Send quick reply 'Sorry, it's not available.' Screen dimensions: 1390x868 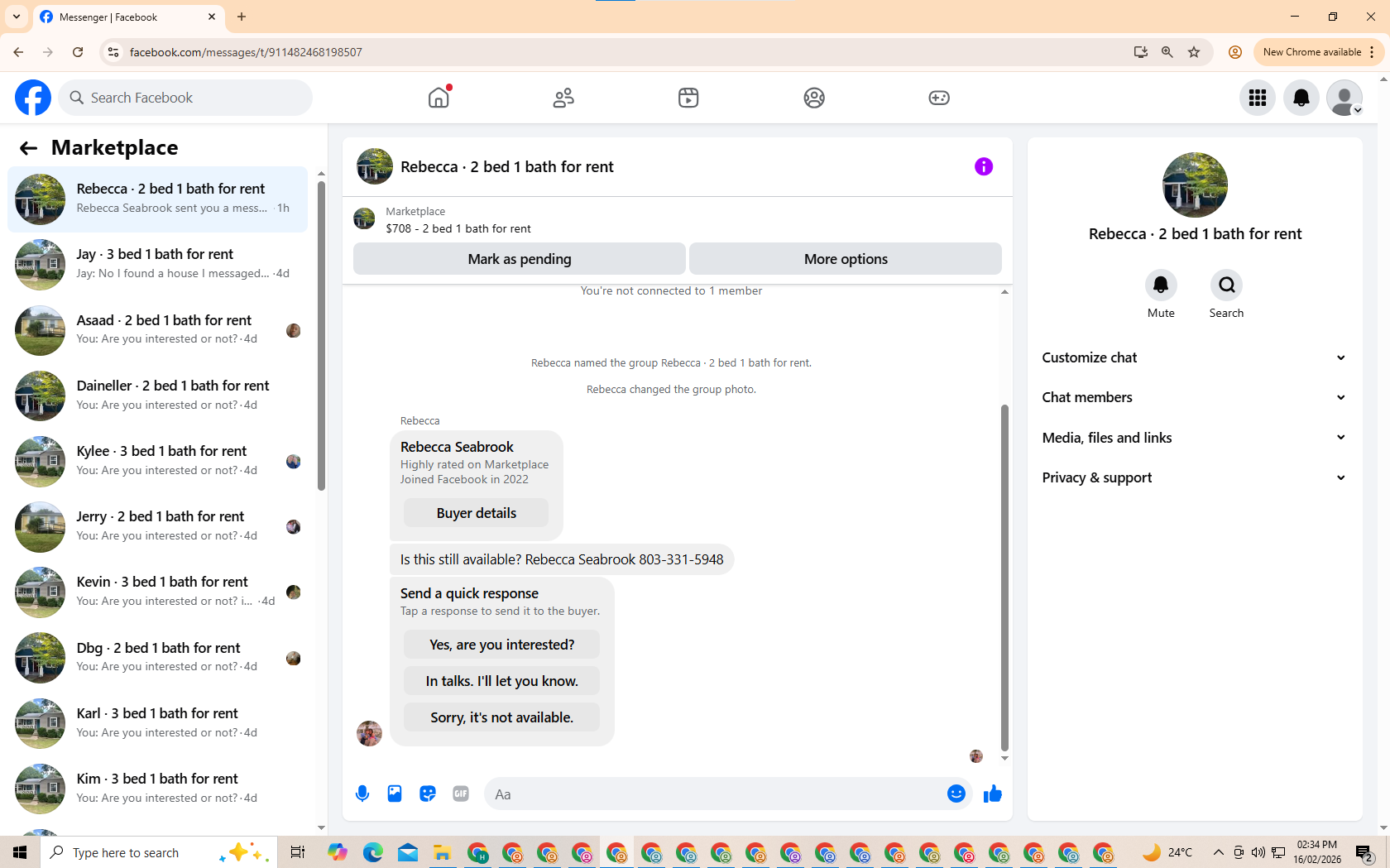[x=501, y=717]
